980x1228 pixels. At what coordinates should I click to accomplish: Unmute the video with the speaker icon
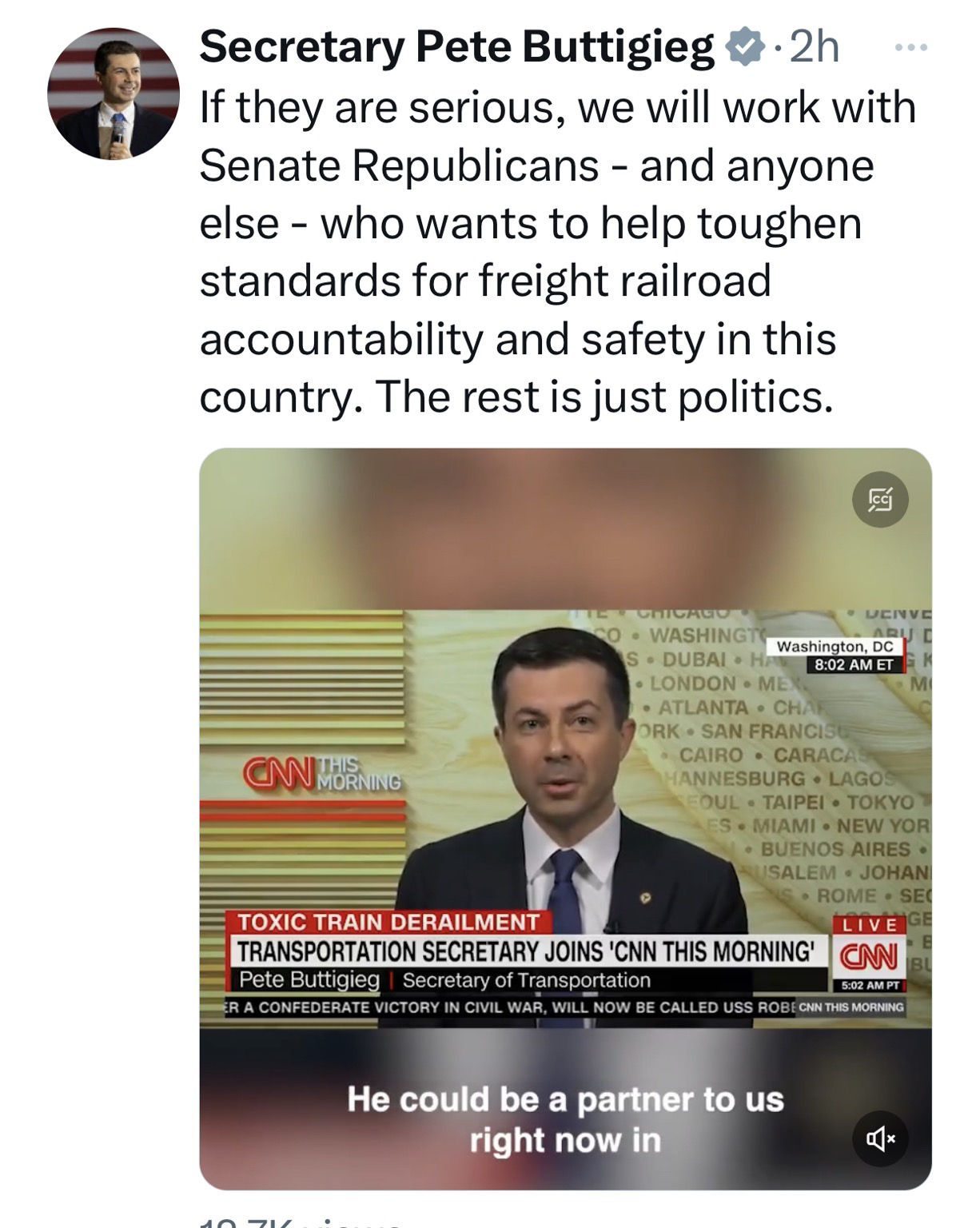(x=881, y=1138)
